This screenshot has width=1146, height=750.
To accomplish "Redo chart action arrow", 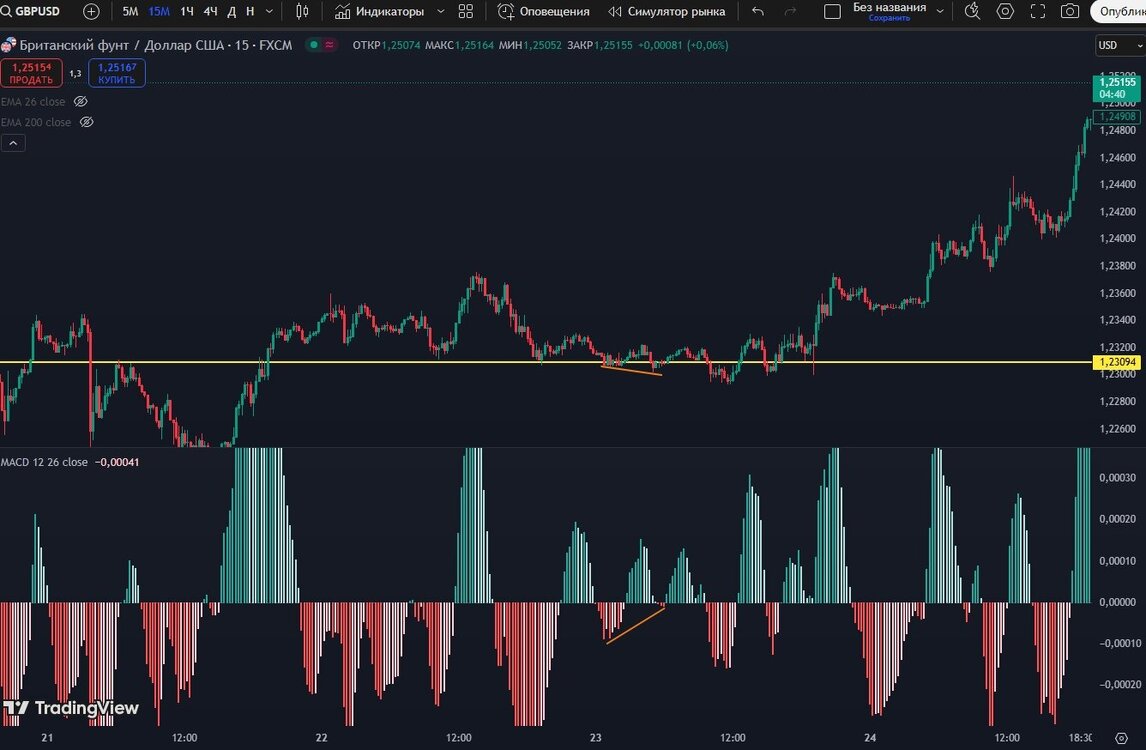I will tap(790, 12).
